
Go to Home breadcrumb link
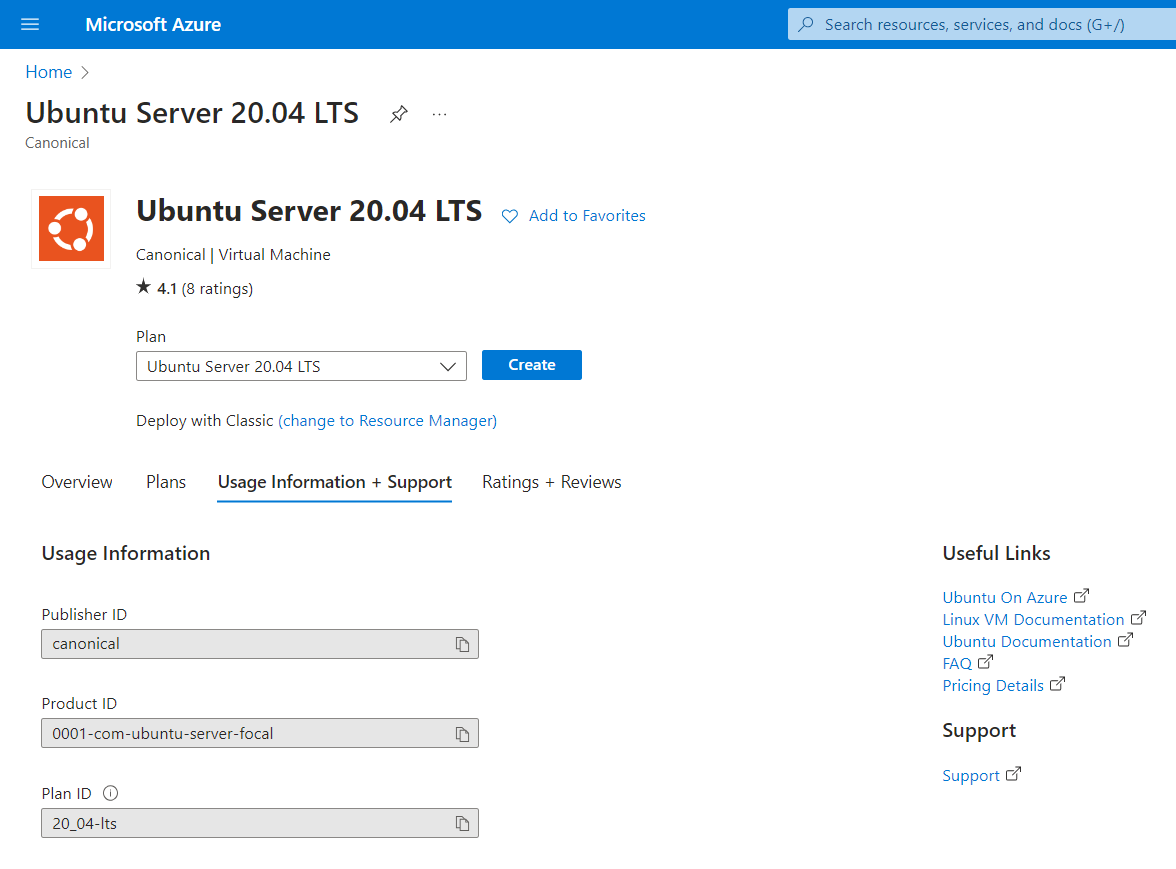[49, 72]
